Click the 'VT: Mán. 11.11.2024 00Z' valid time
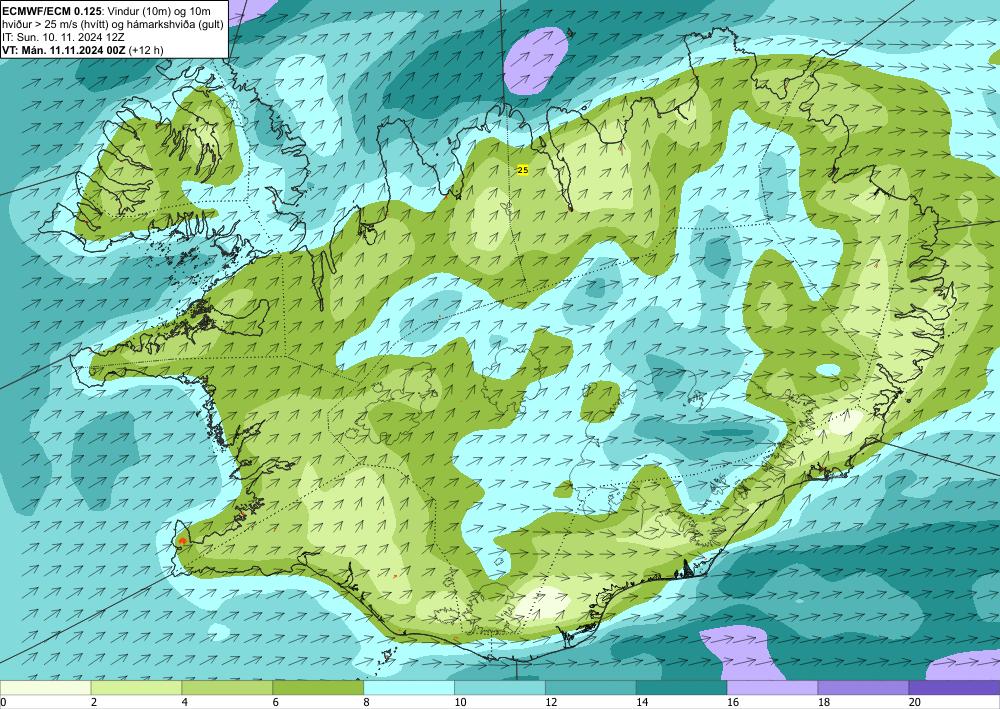The height and width of the screenshot is (709, 1000). [x=64, y=50]
